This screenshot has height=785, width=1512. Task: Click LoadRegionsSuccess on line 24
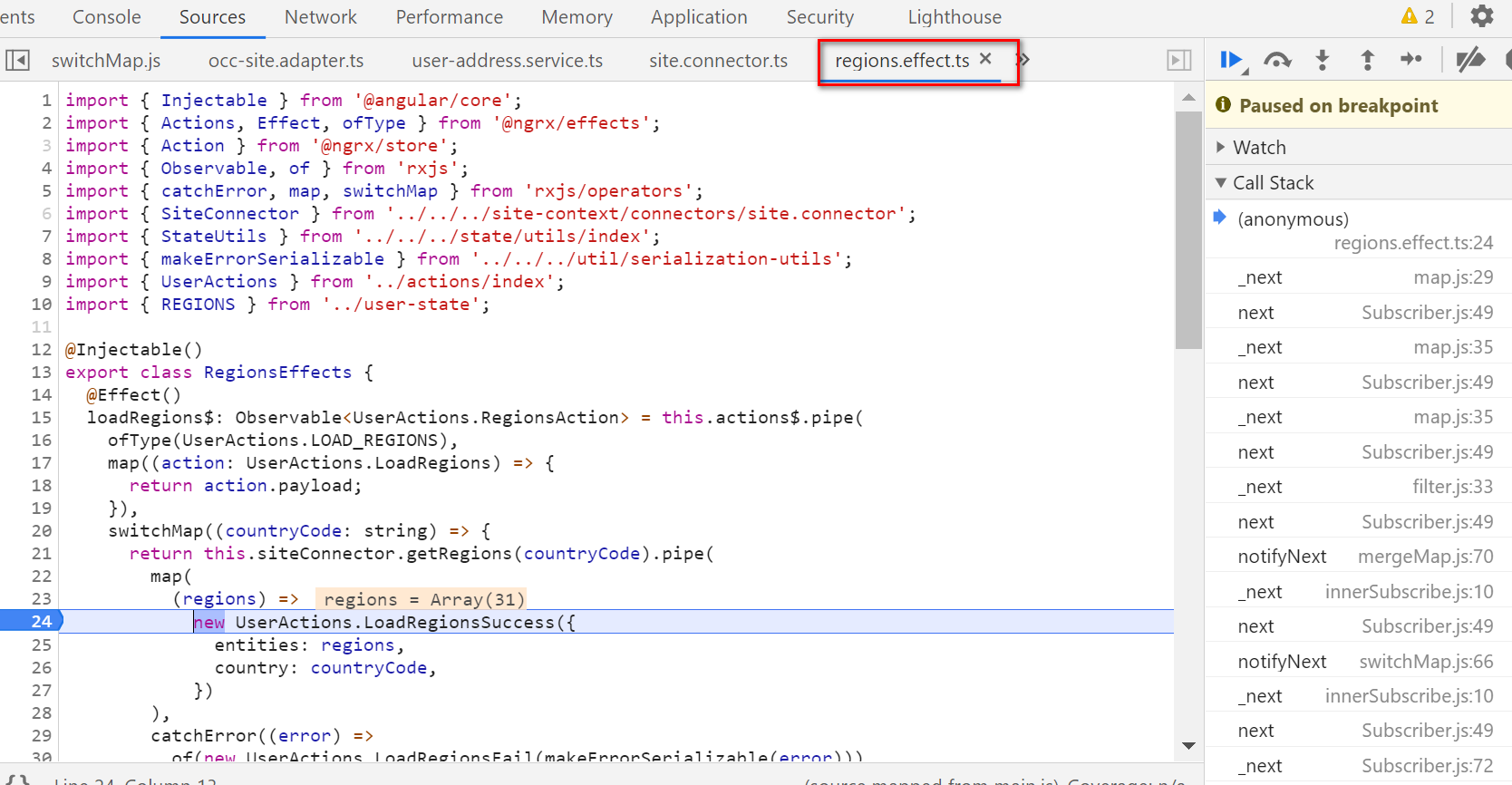[x=460, y=622]
